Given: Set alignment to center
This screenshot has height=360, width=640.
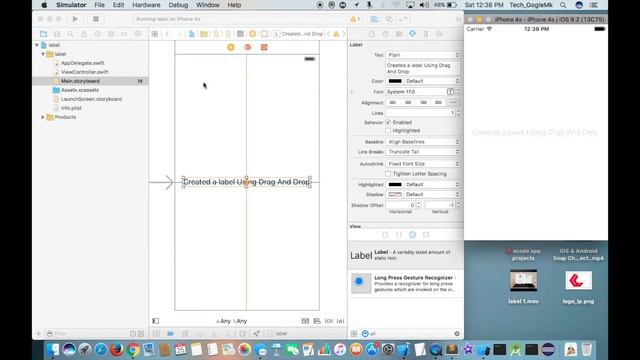Looking at the screenshot, I should coord(408,102).
